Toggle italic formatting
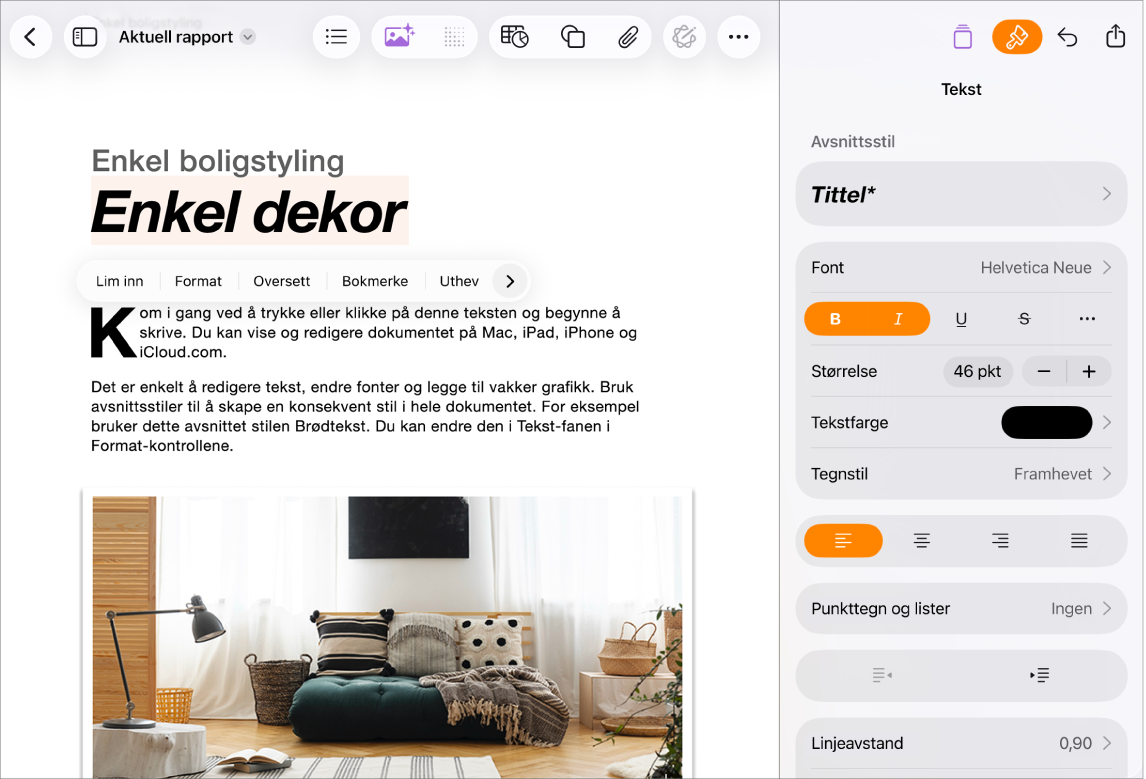Screen dimensions: 1146x779 [898, 319]
